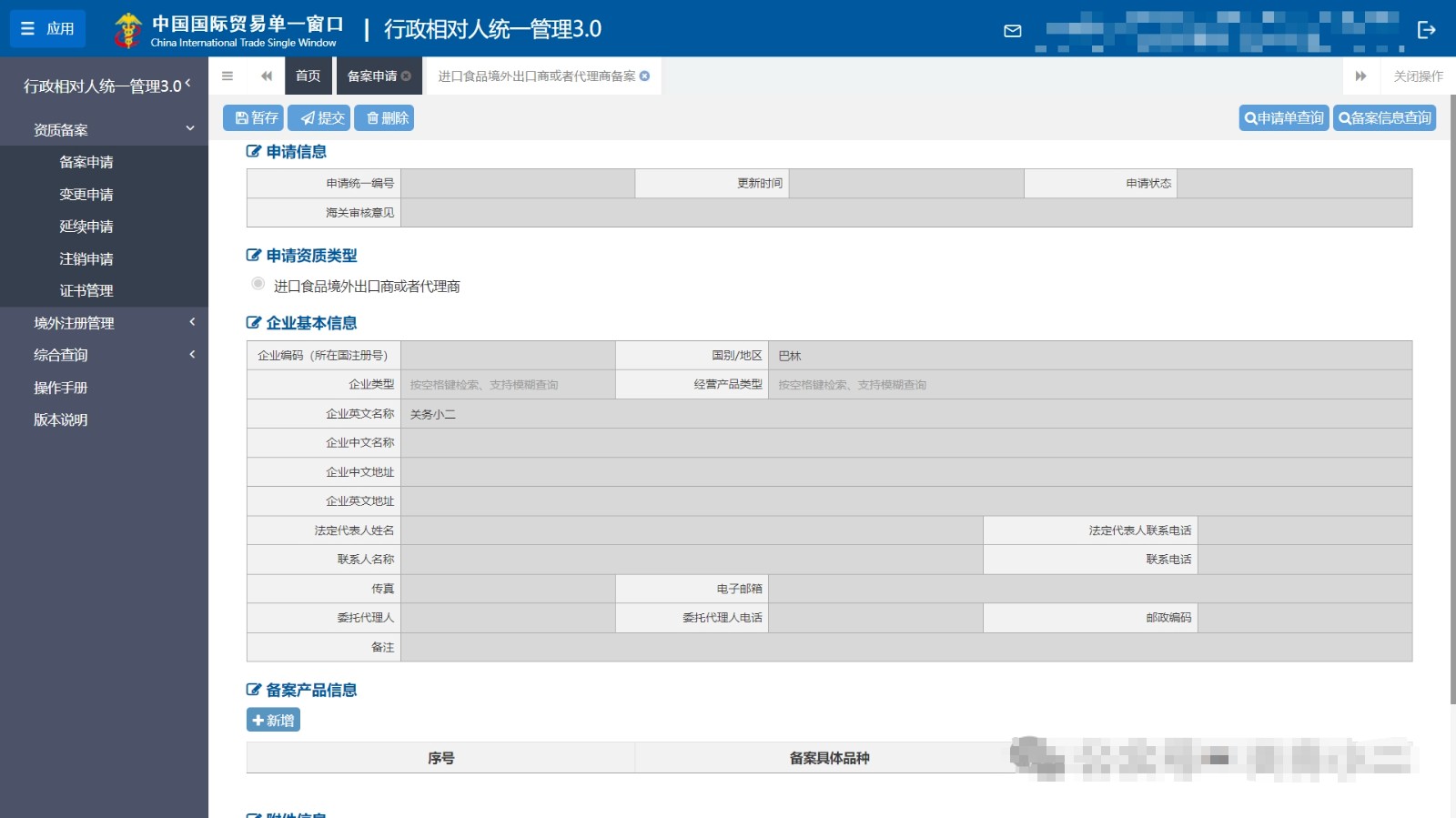This screenshot has width=1456, height=818.
Task: Click the vertical scrollbar on the right
Action: [1451, 400]
